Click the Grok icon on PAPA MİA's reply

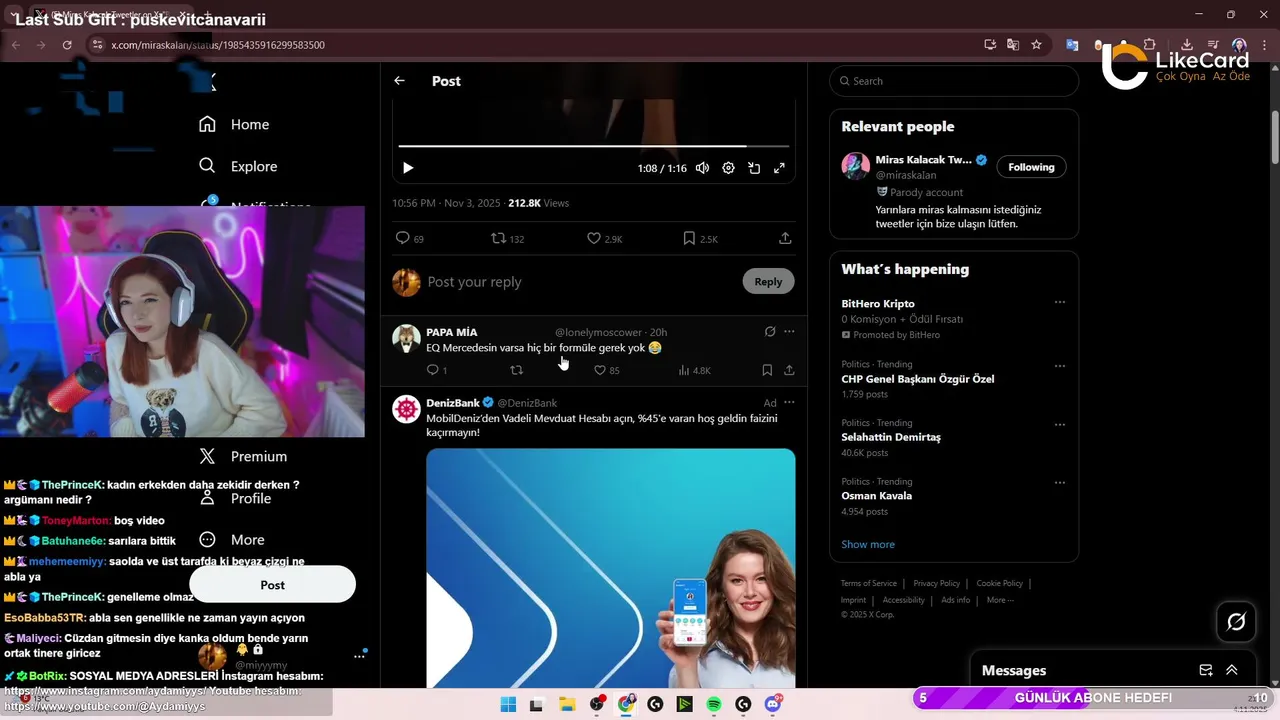770,331
